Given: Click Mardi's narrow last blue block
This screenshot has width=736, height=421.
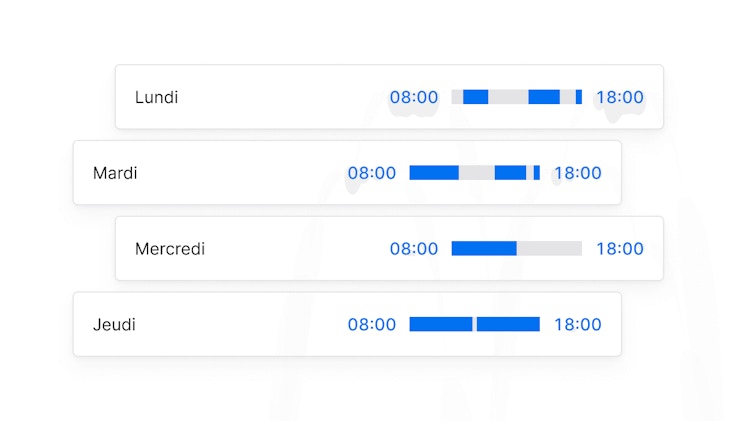Looking at the screenshot, I should [x=537, y=173].
